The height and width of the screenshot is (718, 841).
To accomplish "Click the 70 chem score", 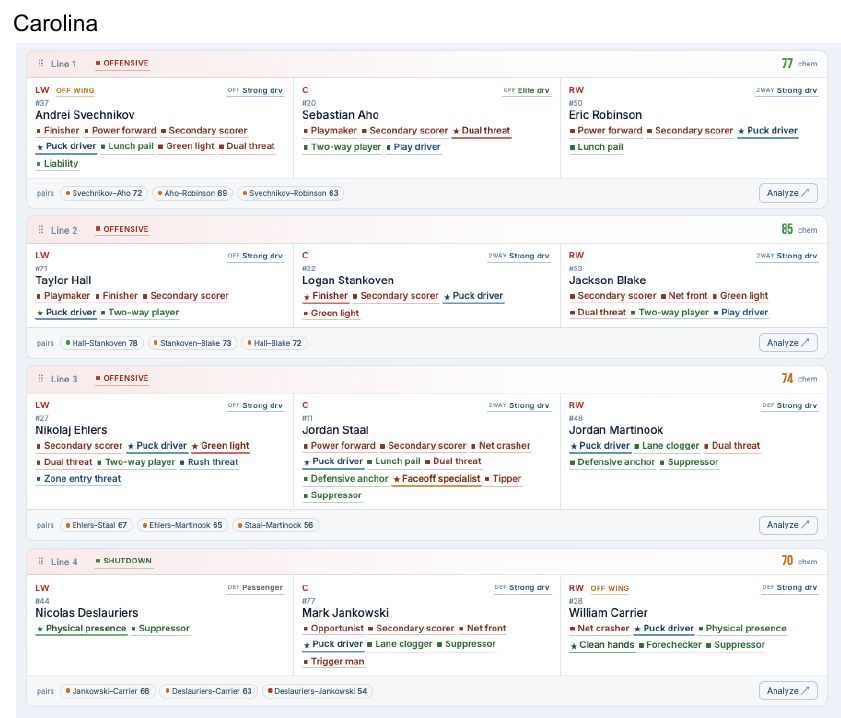I will coord(787,561).
